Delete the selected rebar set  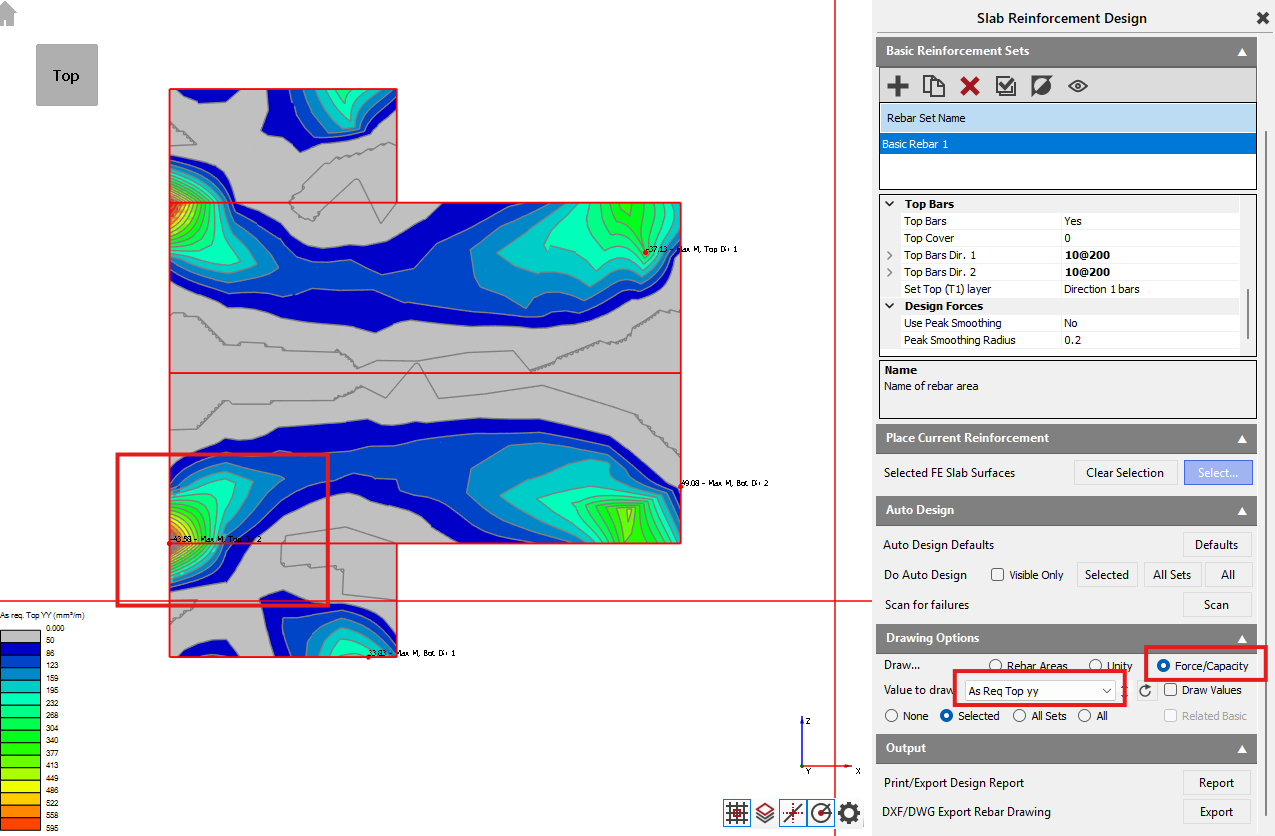[x=969, y=86]
